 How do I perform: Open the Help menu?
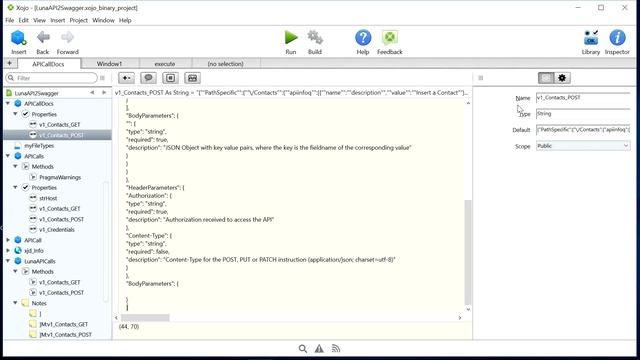pyautogui.click(x=125, y=20)
